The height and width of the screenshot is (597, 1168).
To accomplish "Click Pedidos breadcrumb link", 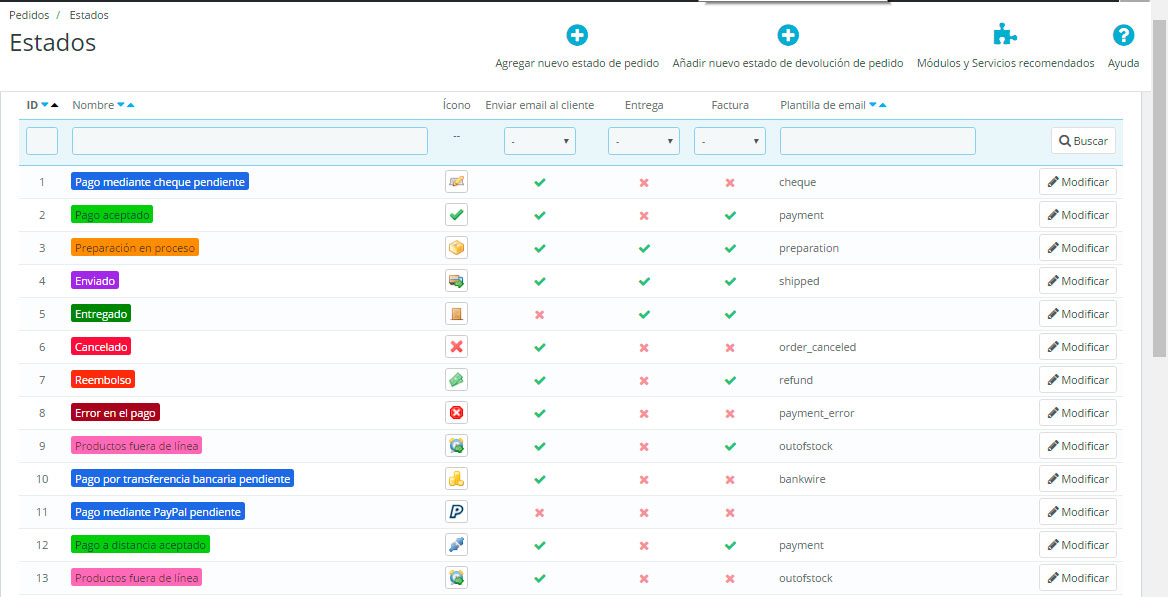I will [29, 15].
